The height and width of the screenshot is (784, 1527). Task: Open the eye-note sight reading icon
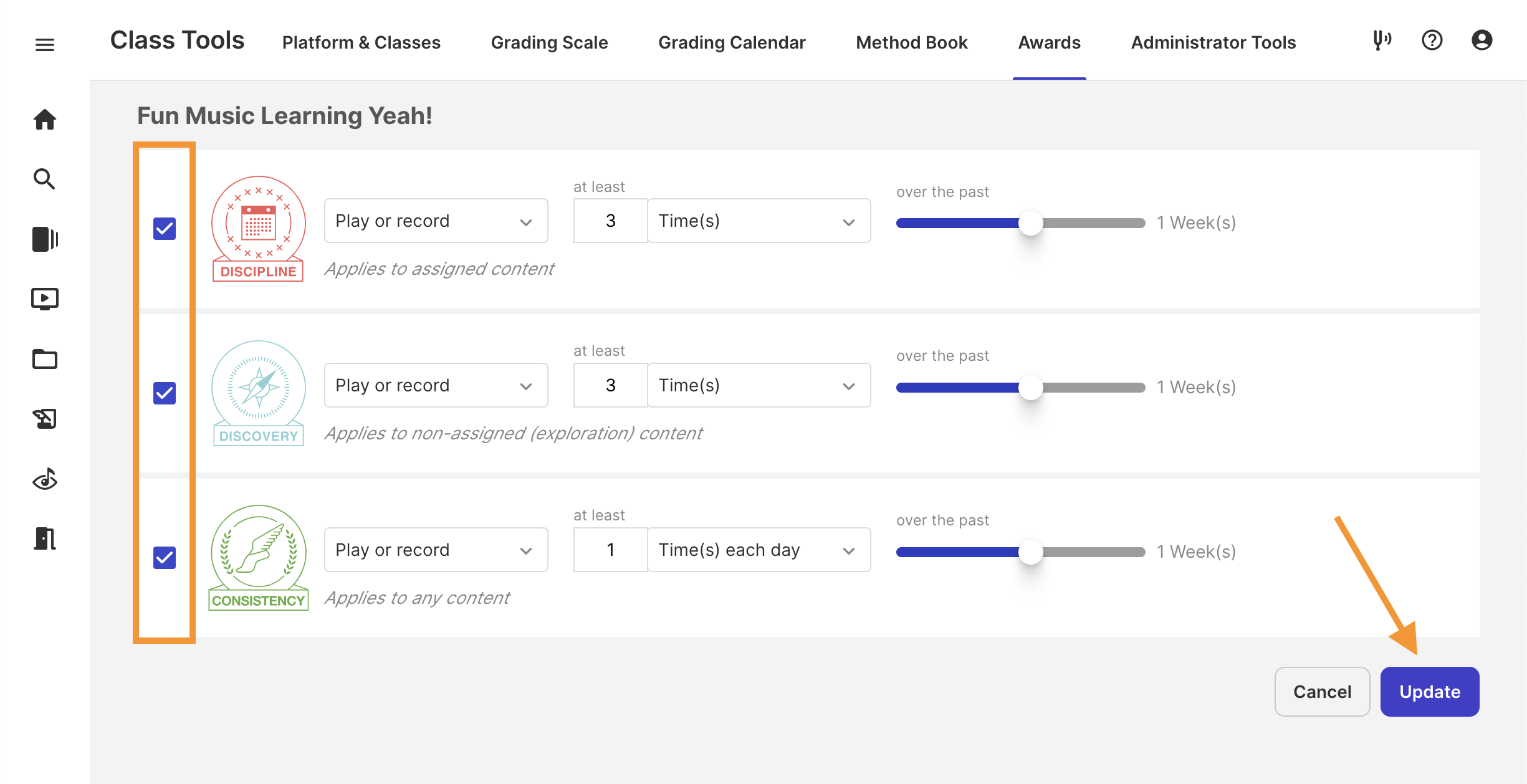tap(45, 479)
